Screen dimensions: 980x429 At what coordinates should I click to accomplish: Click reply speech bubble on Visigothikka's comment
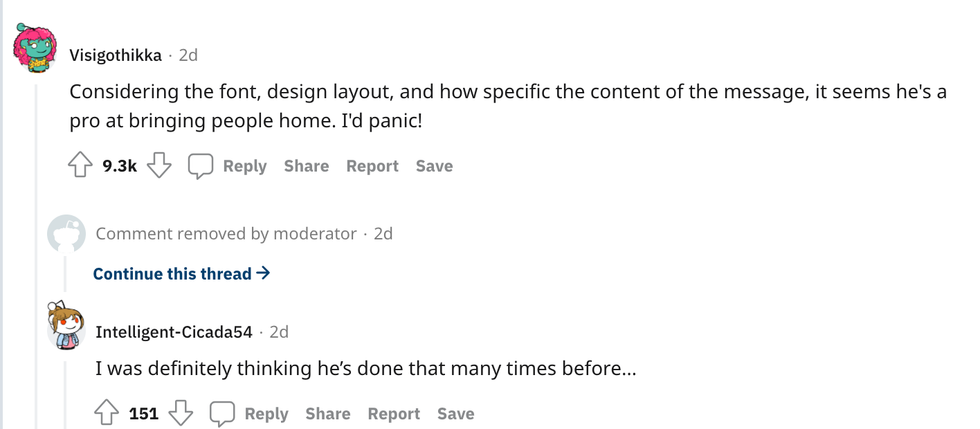tap(201, 166)
